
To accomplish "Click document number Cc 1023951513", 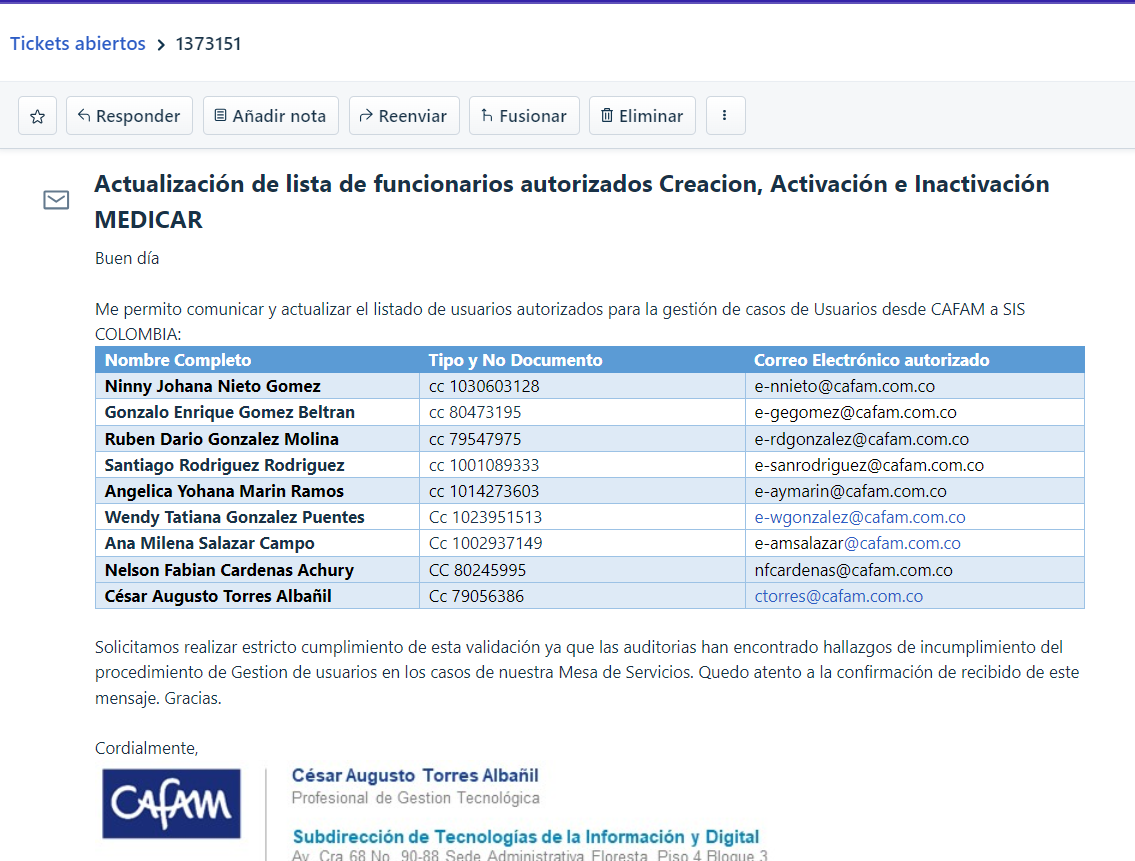I will point(486,517).
